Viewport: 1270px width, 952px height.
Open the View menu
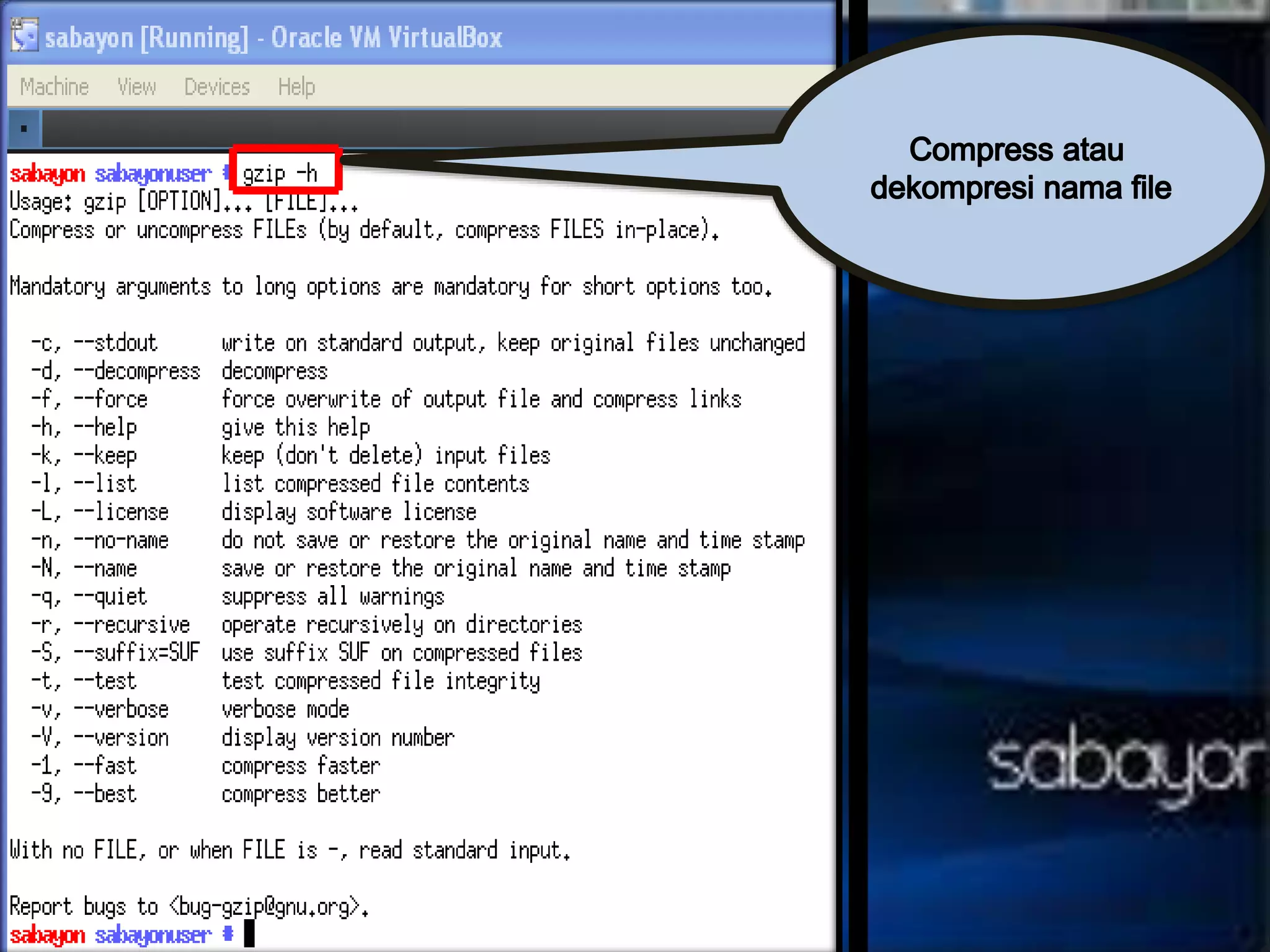[x=136, y=87]
